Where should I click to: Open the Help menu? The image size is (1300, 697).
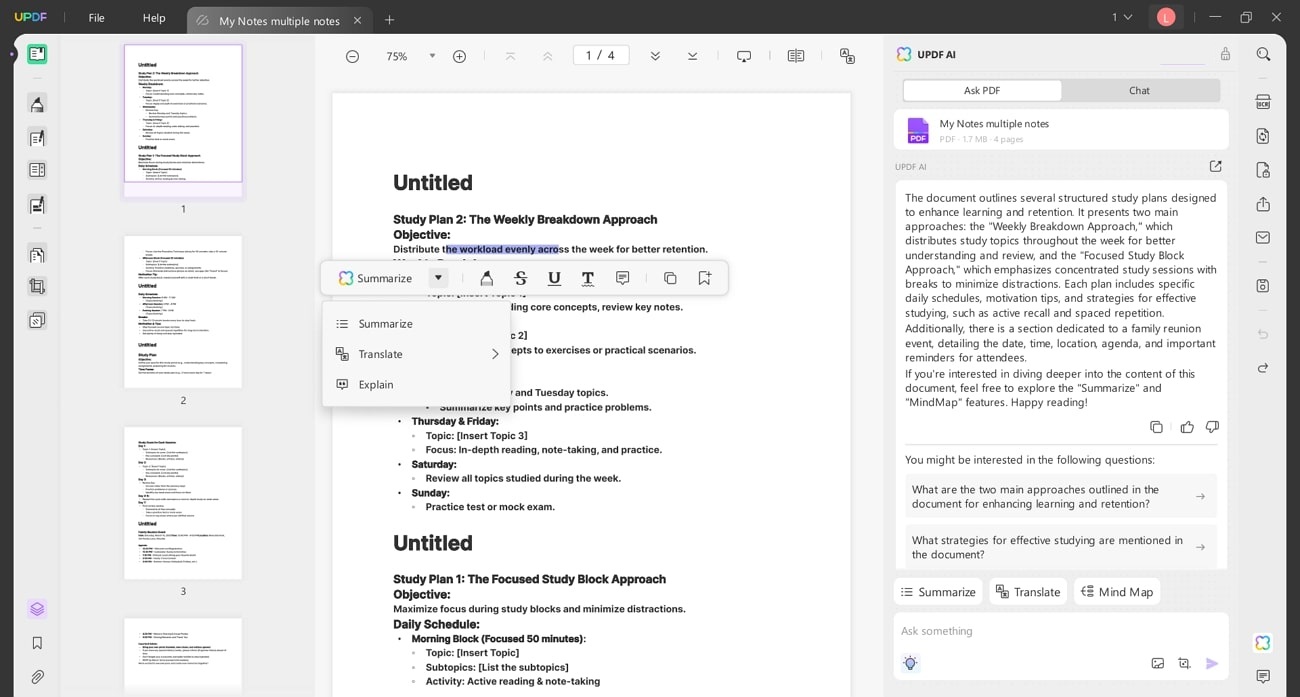pyautogui.click(x=154, y=18)
